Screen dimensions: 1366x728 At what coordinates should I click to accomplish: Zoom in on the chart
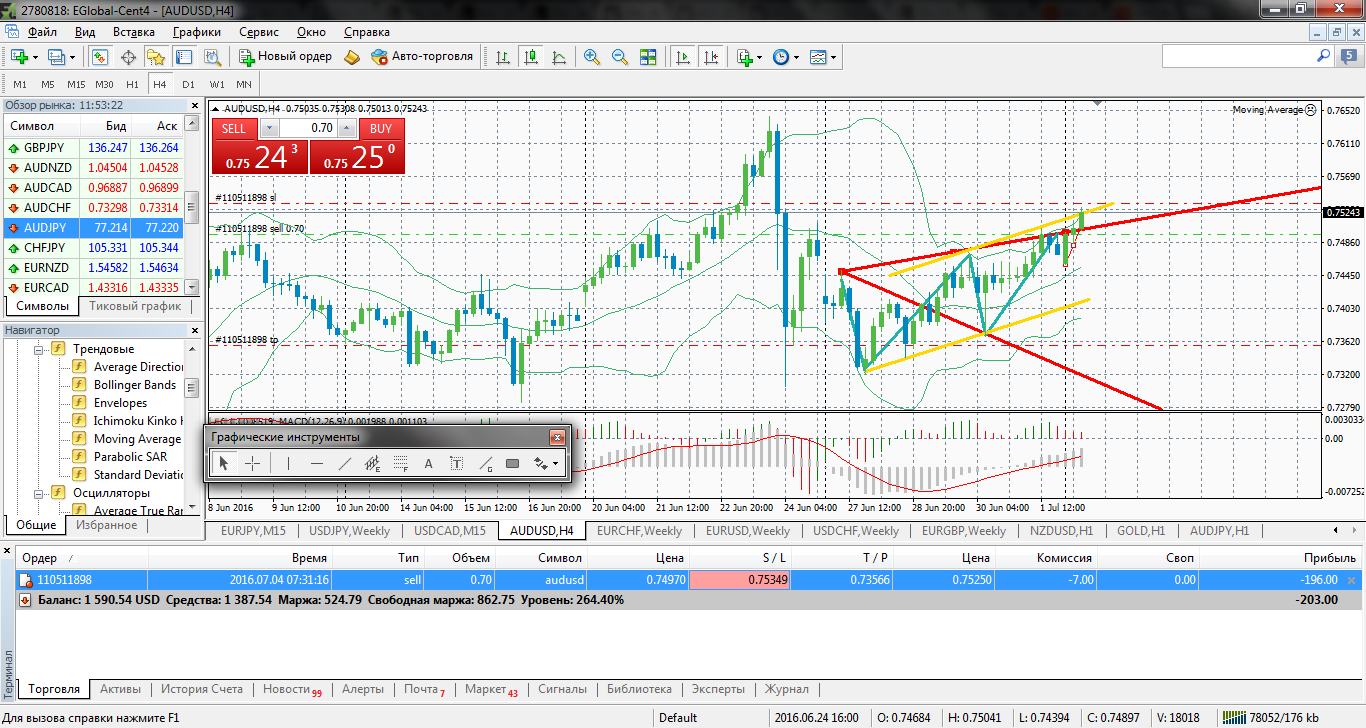coord(592,57)
